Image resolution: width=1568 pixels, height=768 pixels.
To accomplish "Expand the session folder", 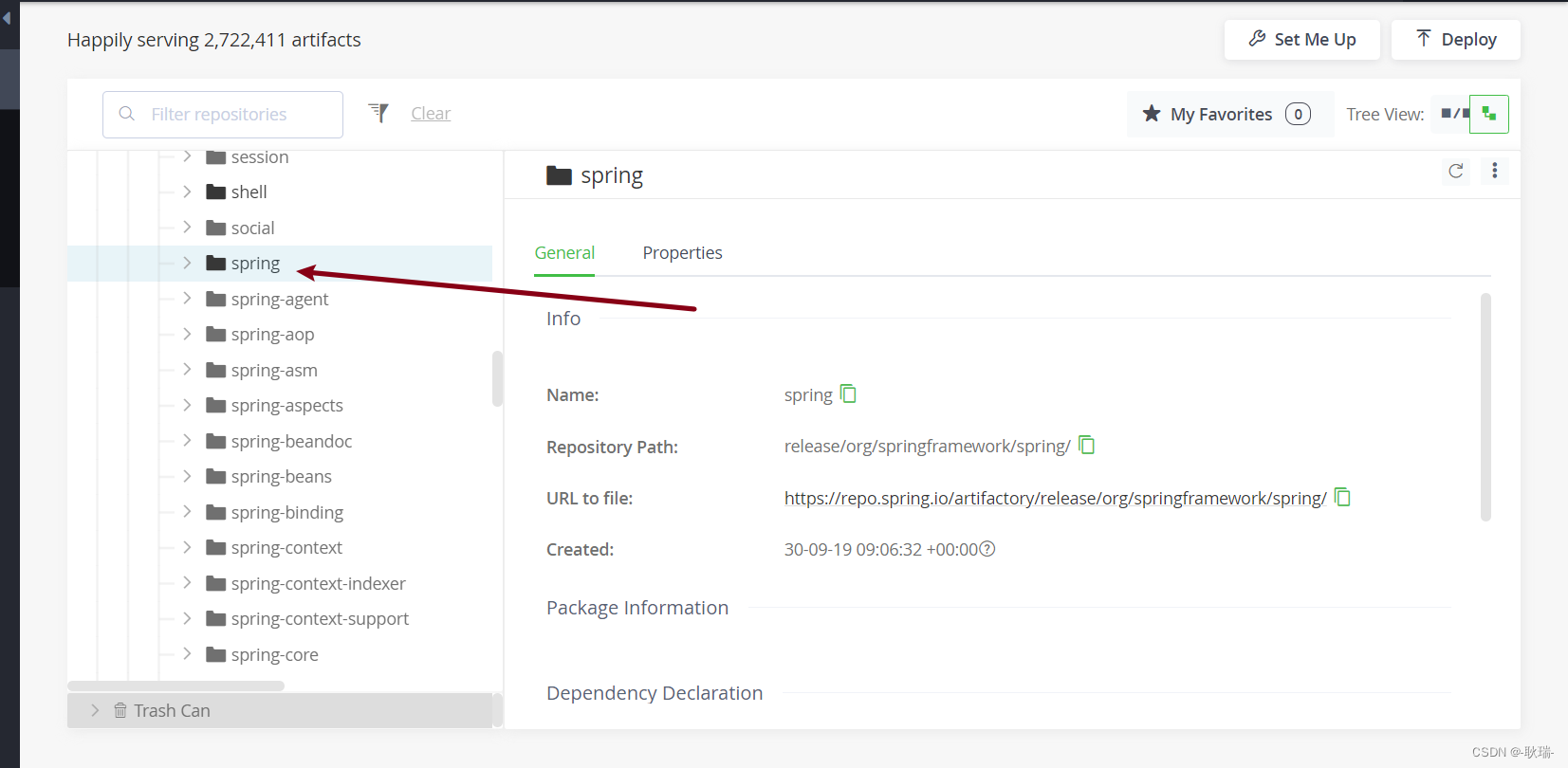I will 187,156.
